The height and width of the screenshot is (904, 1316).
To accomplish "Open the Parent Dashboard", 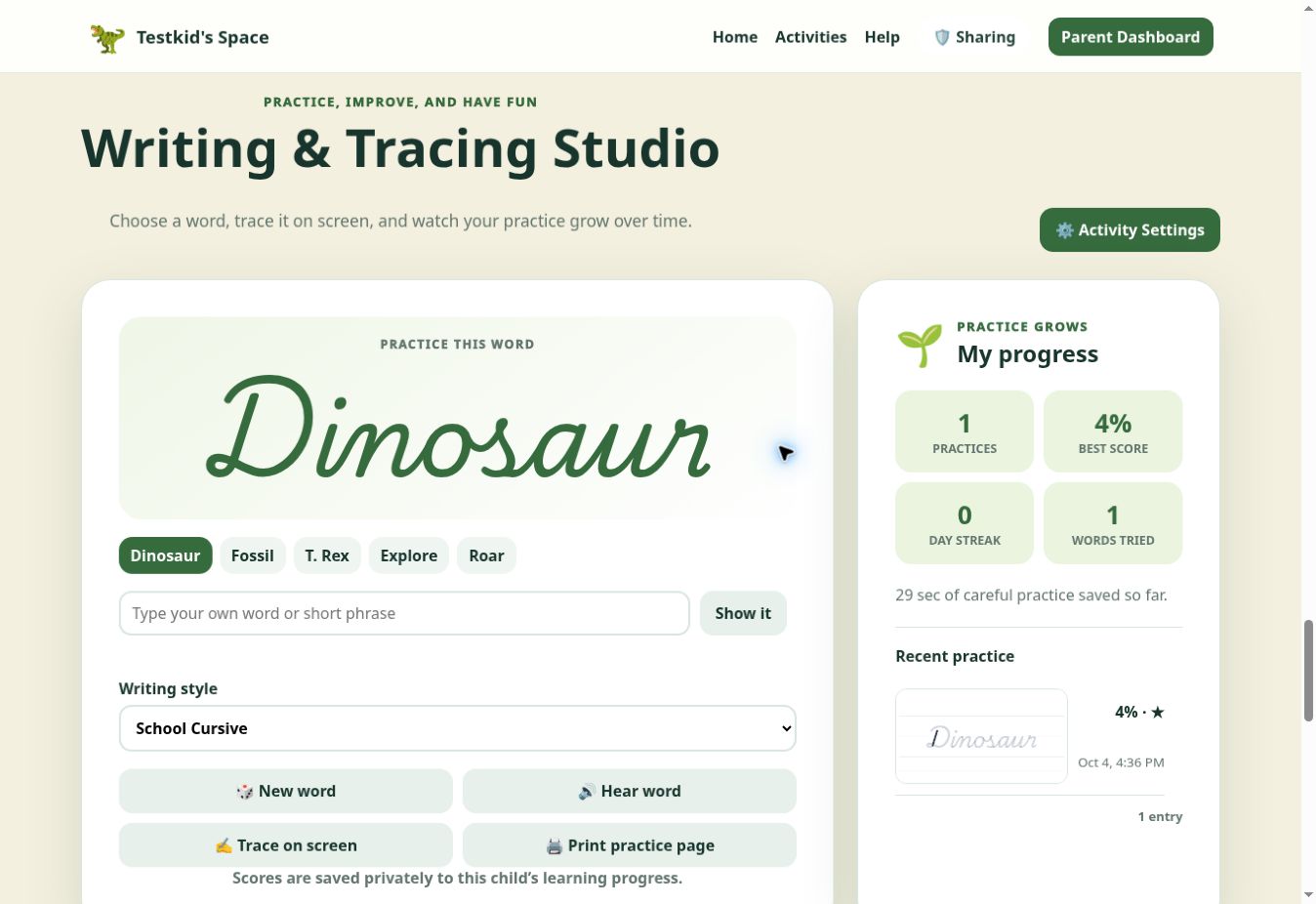I will pos(1131,37).
